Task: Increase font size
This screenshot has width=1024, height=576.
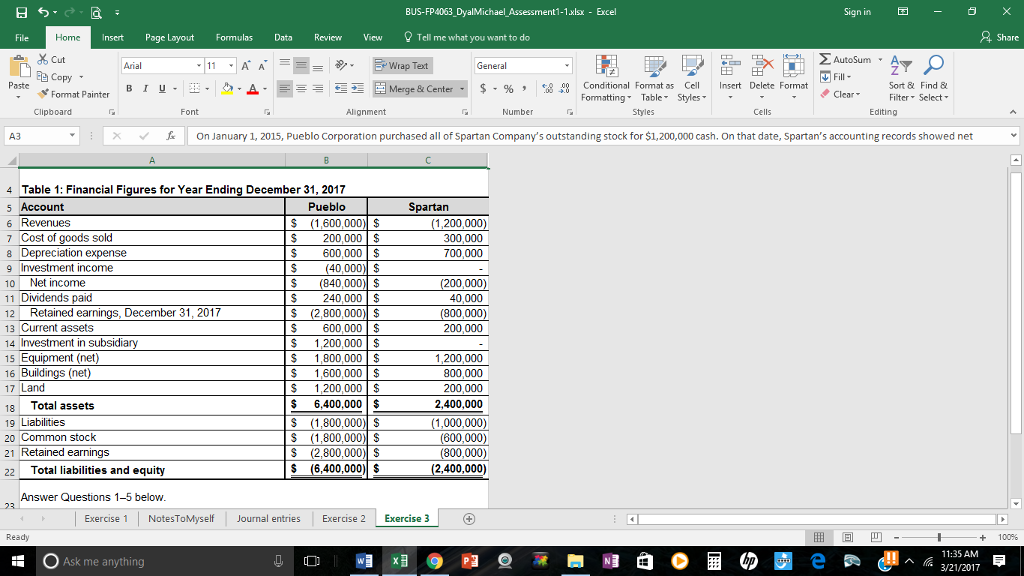Action: click(246, 65)
